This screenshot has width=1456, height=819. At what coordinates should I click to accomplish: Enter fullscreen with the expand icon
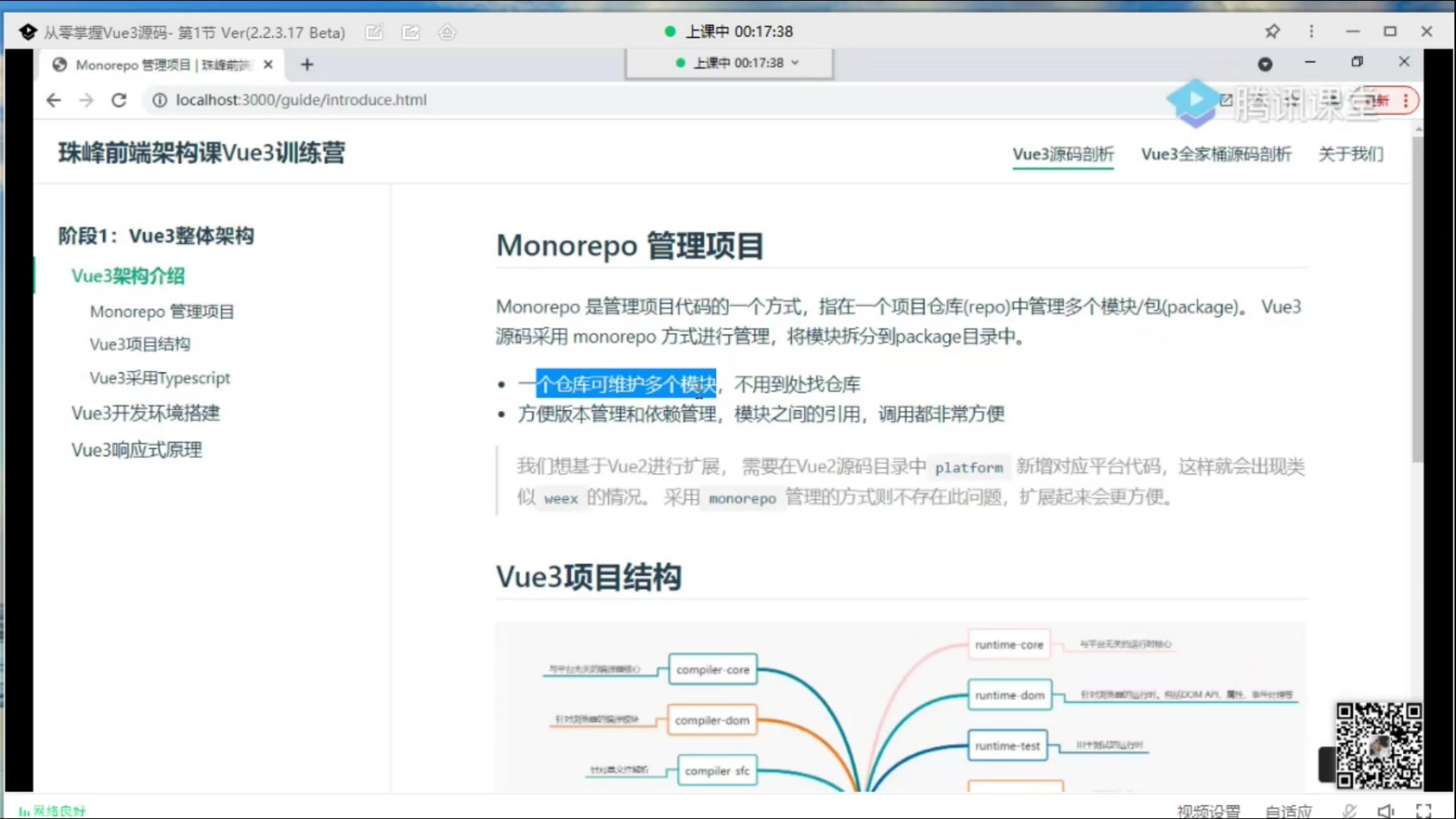click(x=1423, y=811)
